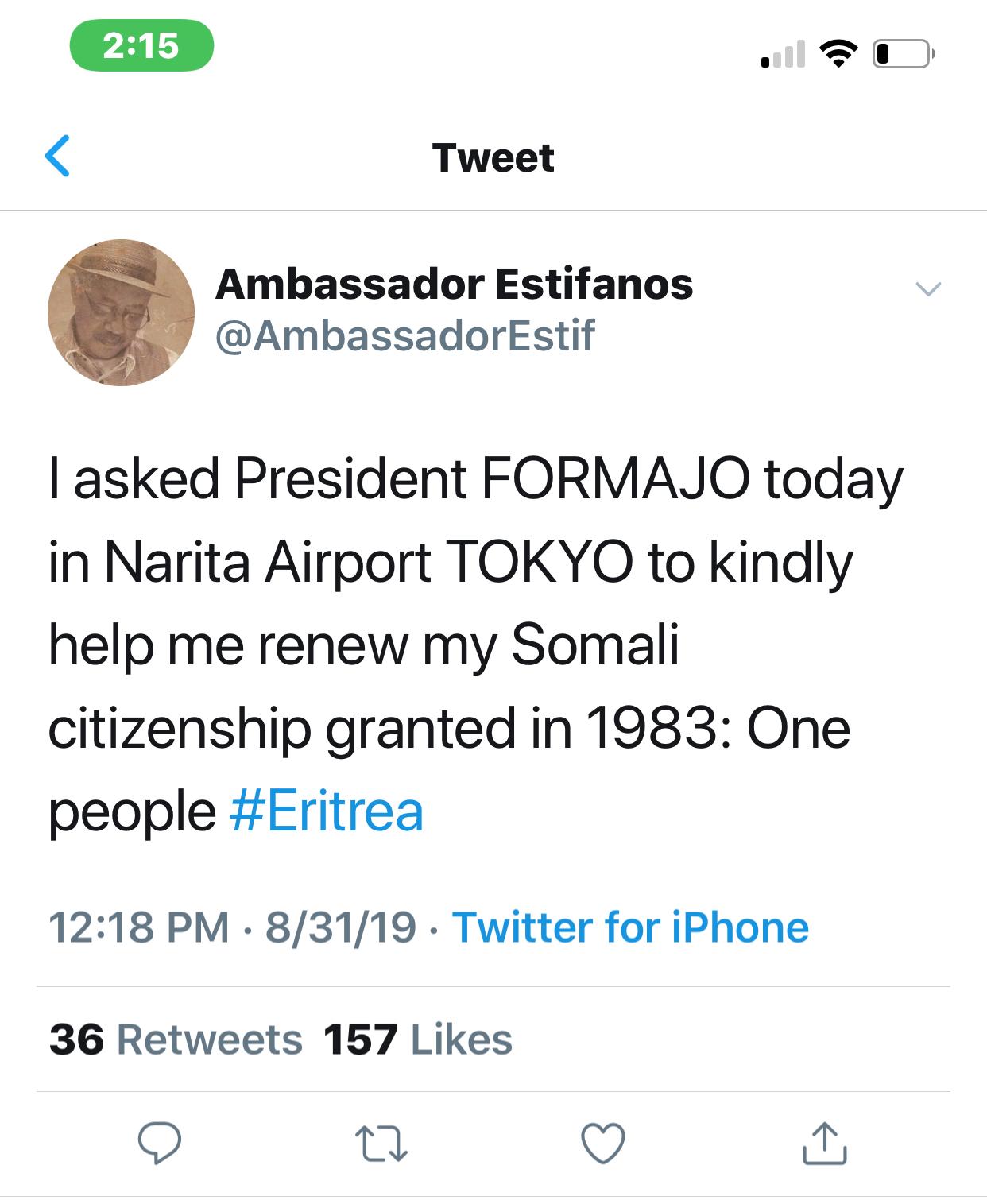The image size is (987, 1204).
Task: Open the @AmbassadorEstif handle
Action: click(x=404, y=335)
